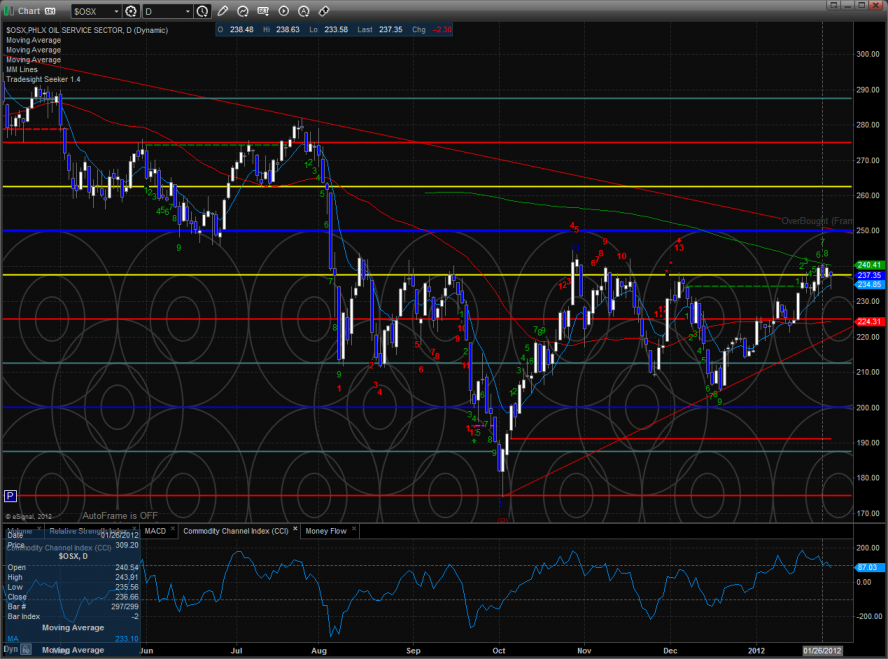Click the lock icon next to Dyn
Image resolution: width=888 pixels, height=659 pixels.
[x=27, y=649]
